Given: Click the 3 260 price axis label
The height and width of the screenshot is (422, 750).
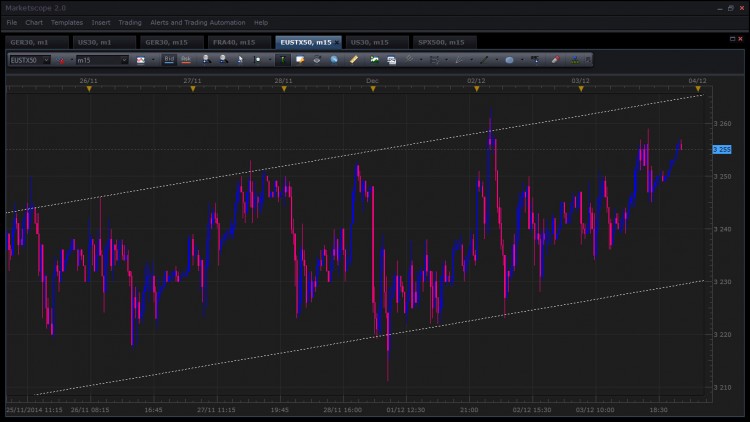Looking at the screenshot, I should click(722, 123).
